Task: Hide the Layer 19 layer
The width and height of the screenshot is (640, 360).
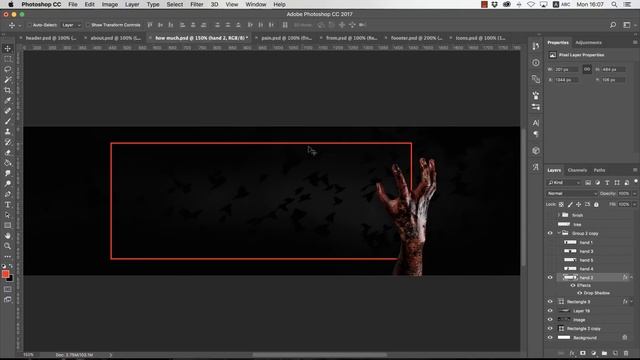Action: point(550,311)
